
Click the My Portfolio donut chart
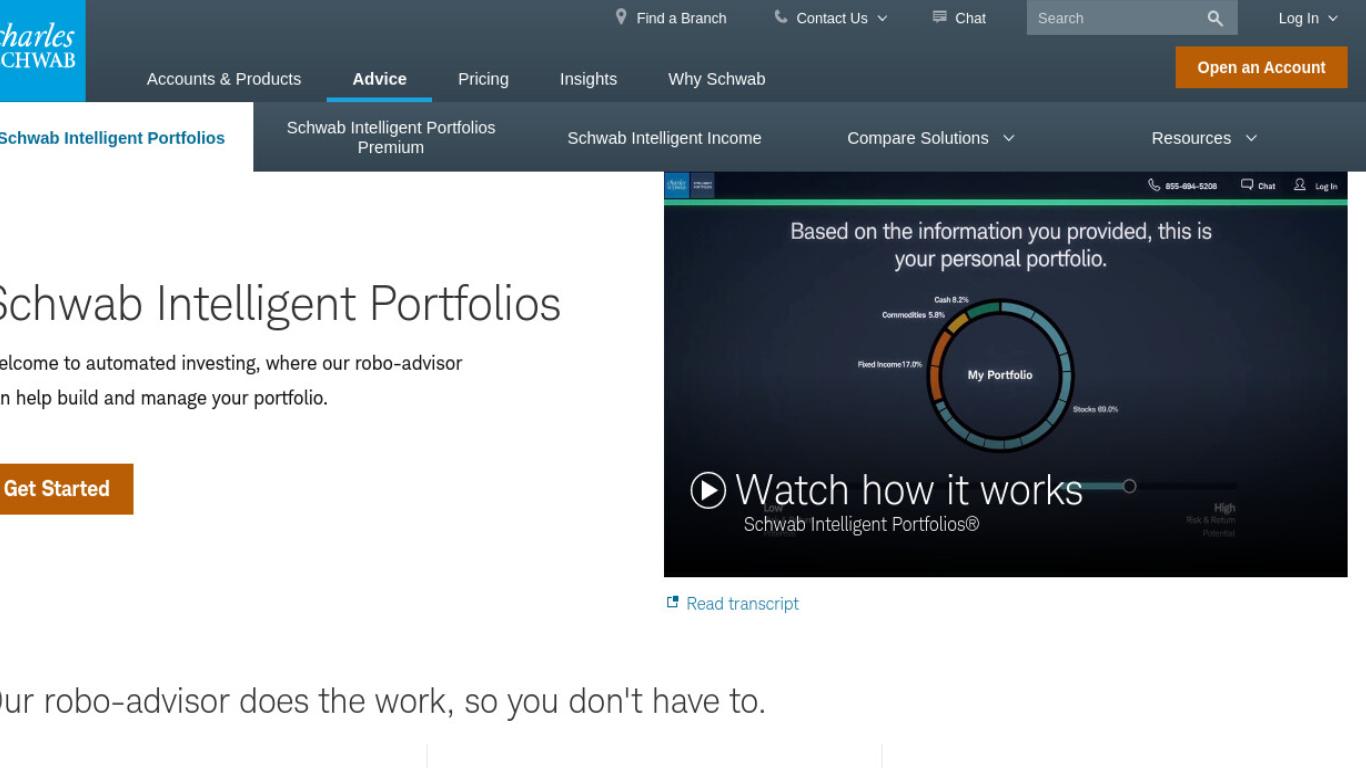(1000, 375)
